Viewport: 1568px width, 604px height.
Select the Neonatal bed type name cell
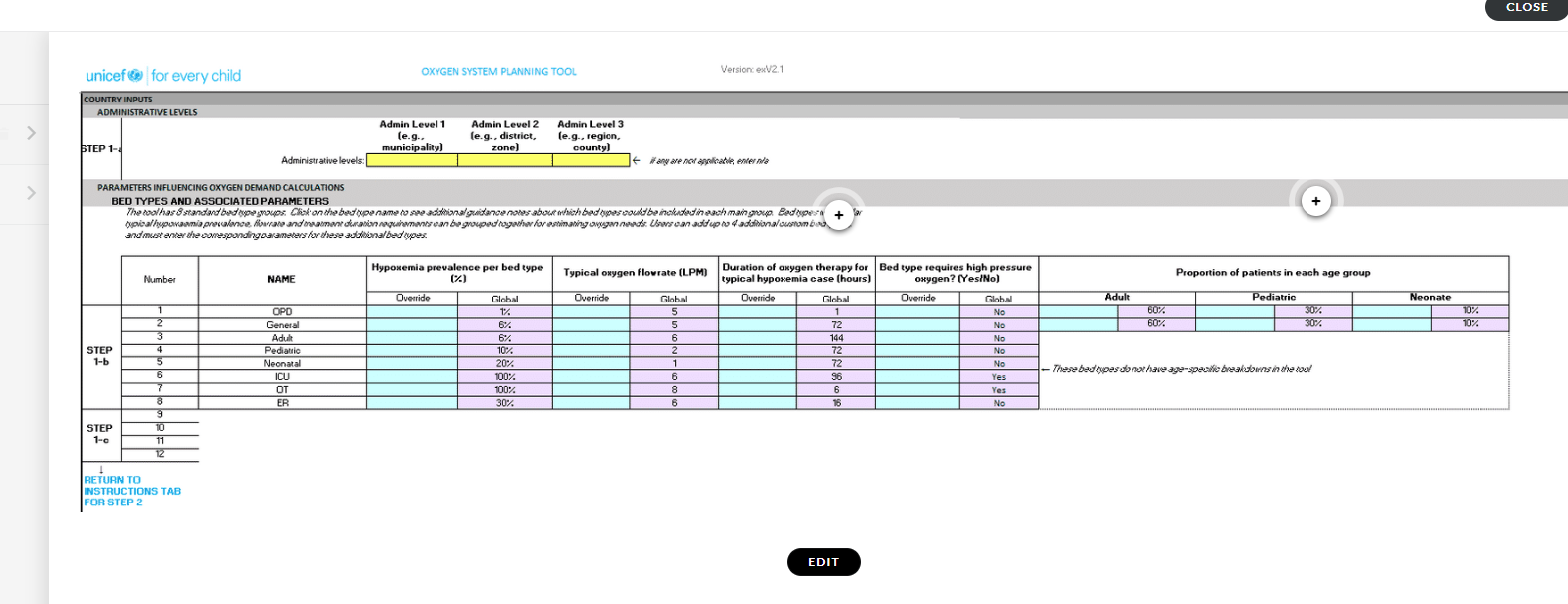click(x=282, y=364)
